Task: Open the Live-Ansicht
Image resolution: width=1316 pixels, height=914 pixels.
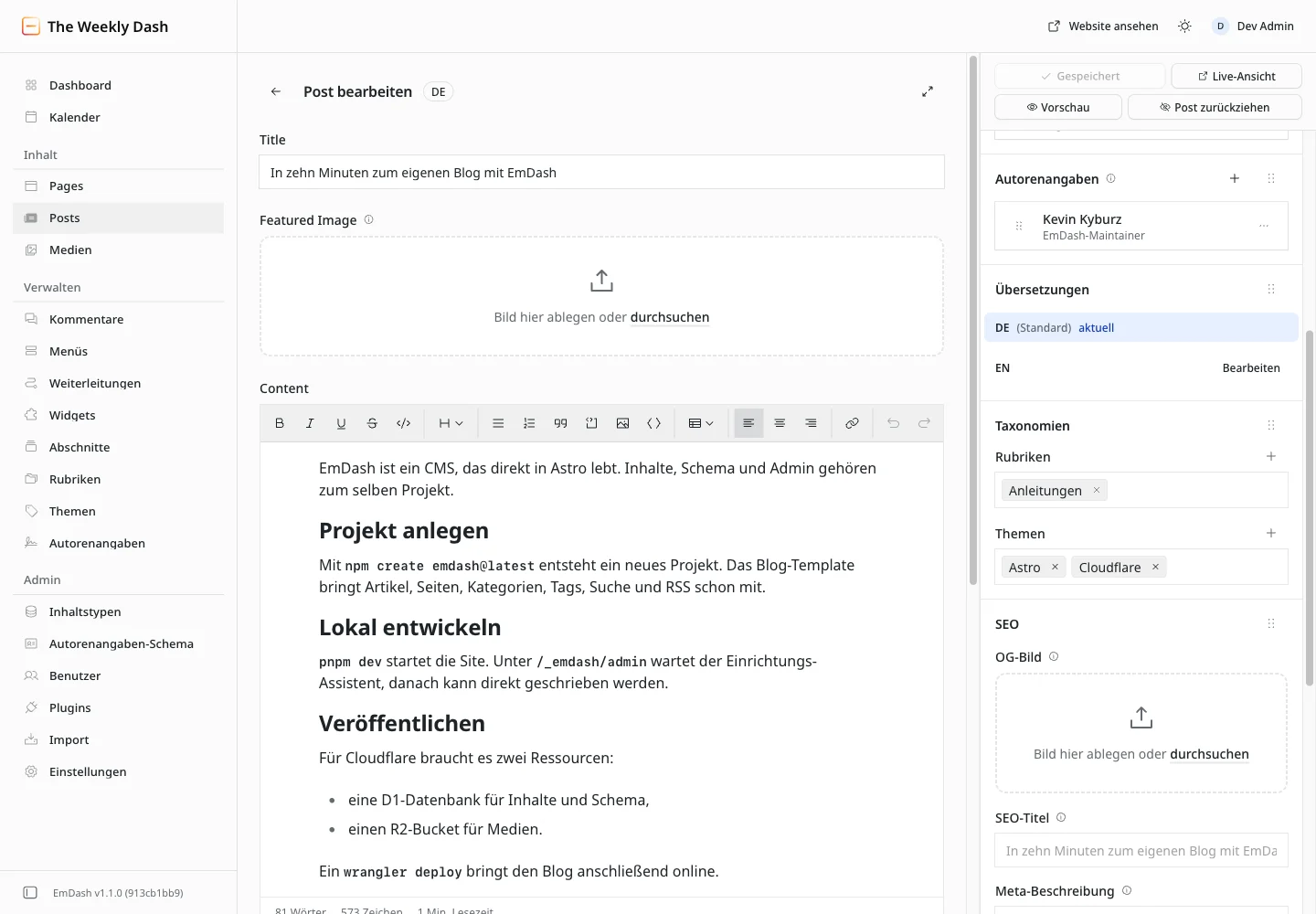Action: pyautogui.click(x=1236, y=76)
